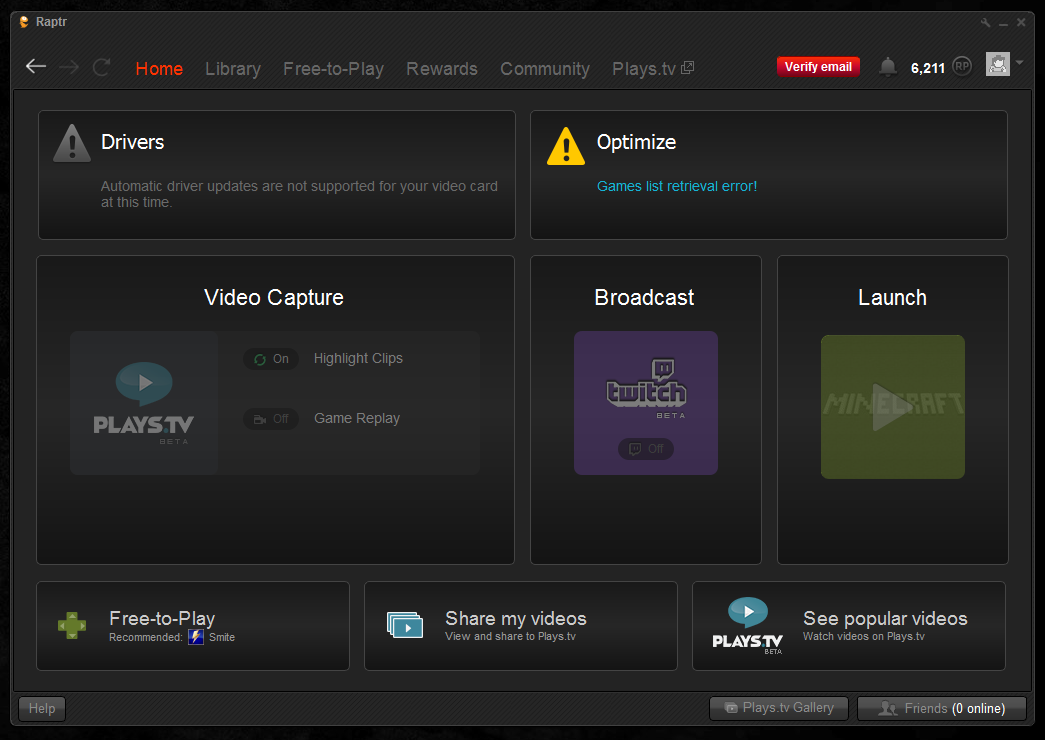Click the Twitch Broadcast tile
1045x740 pixels.
click(x=646, y=403)
